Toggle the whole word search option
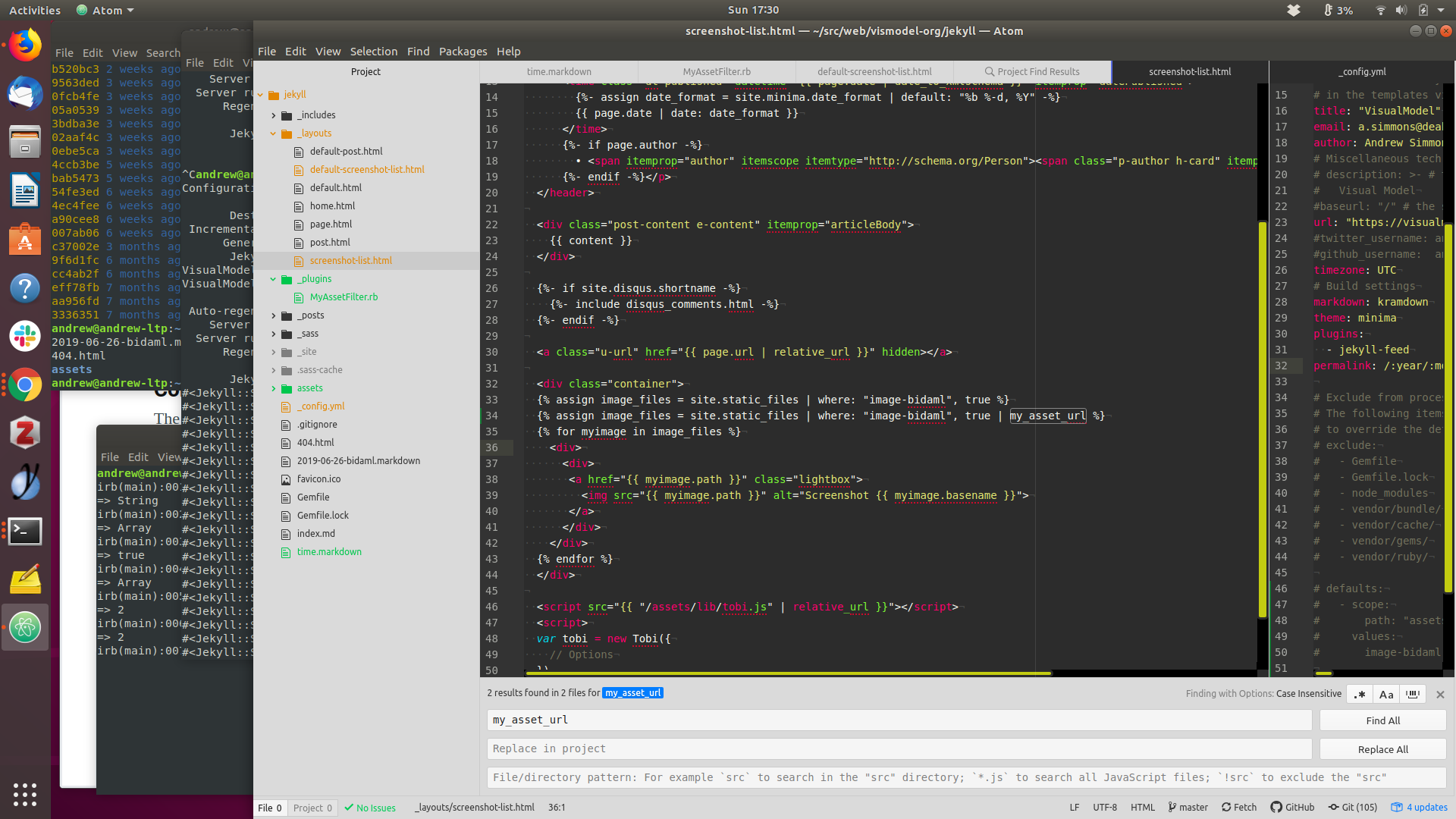 (1413, 694)
